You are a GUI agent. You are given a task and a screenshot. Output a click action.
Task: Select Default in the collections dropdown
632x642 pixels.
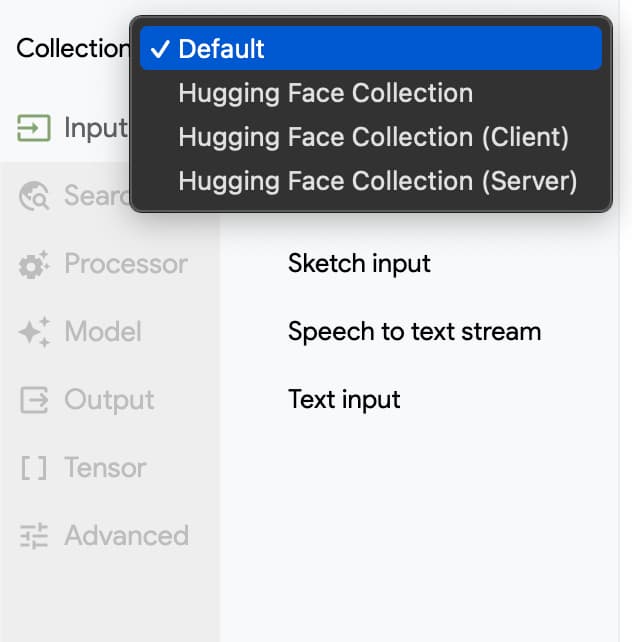[221, 48]
